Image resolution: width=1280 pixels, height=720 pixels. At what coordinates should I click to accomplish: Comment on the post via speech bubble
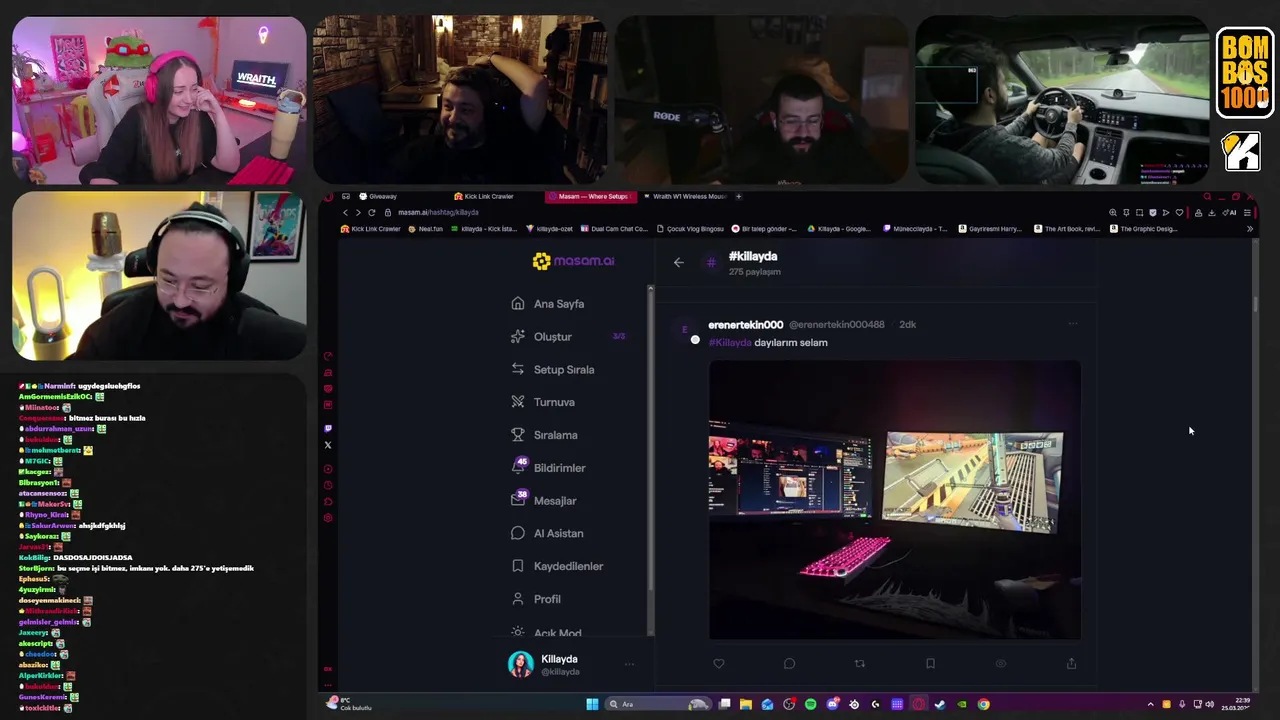click(x=789, y=664)
